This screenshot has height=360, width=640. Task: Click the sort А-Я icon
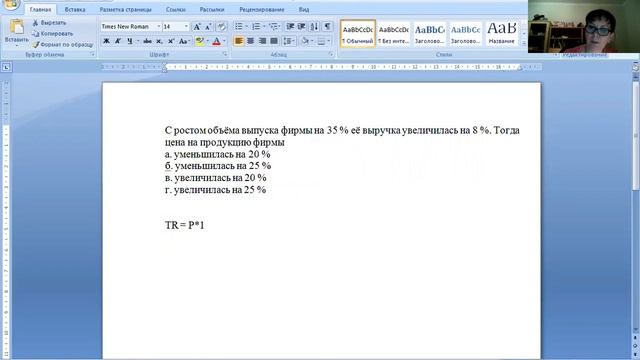[x=314, y=27]
